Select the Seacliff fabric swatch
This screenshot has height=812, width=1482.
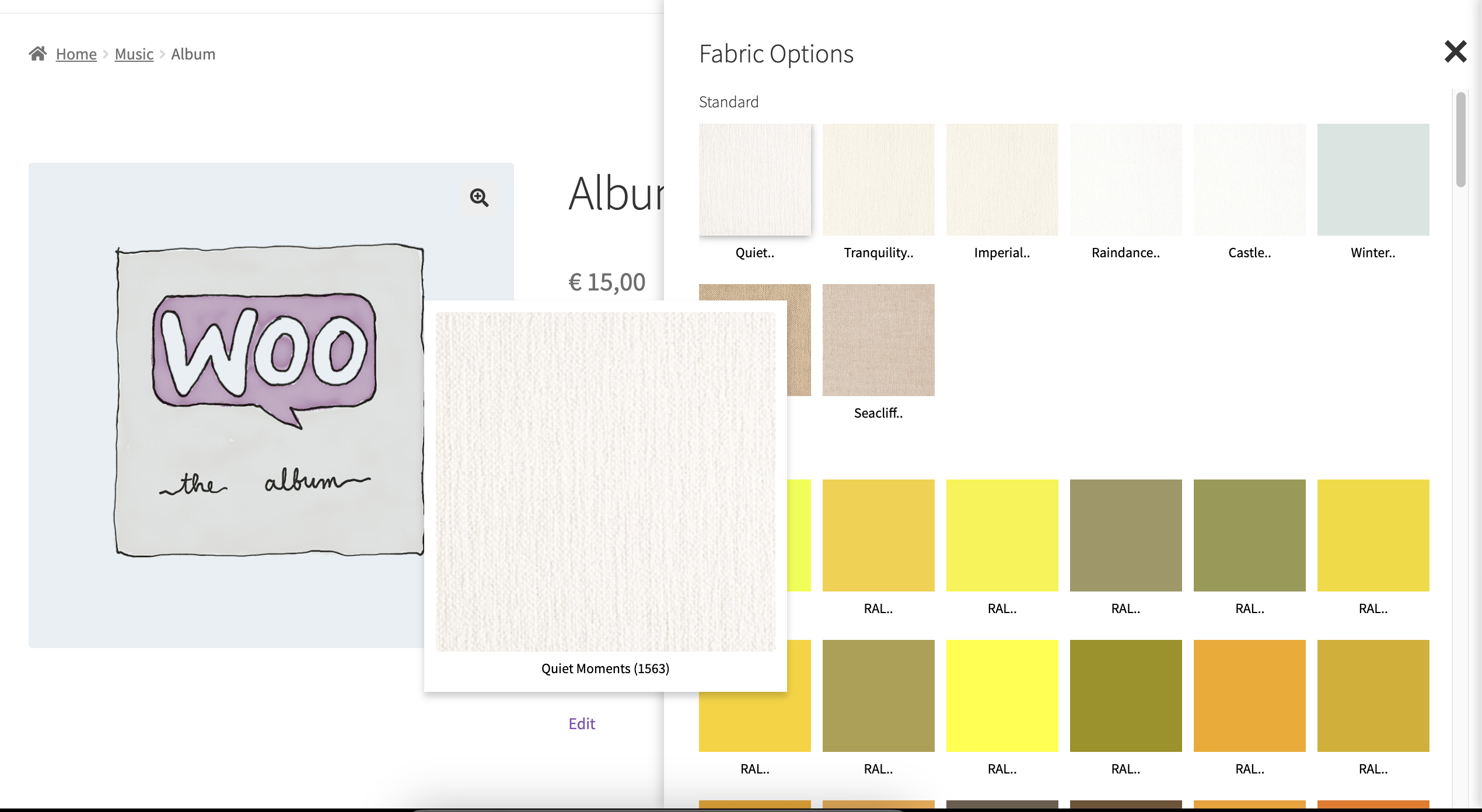[878, 340]
